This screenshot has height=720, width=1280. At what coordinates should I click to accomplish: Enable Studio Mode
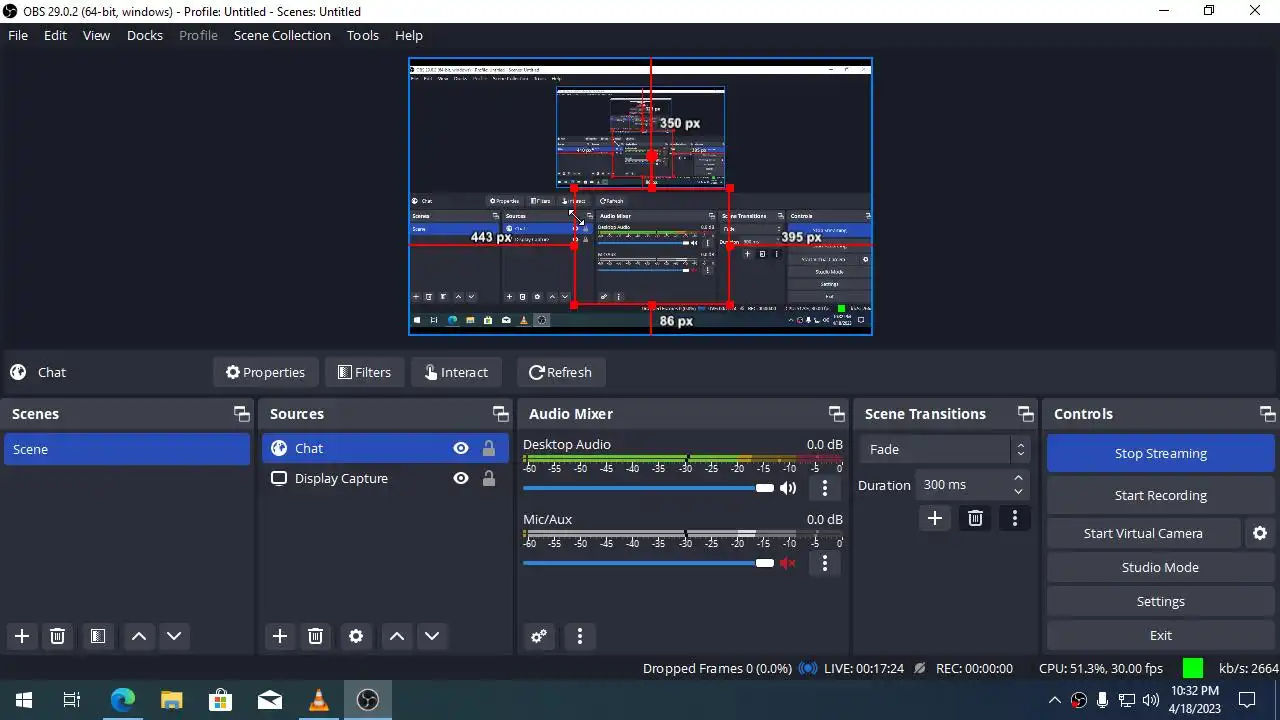click(1161, 567)
